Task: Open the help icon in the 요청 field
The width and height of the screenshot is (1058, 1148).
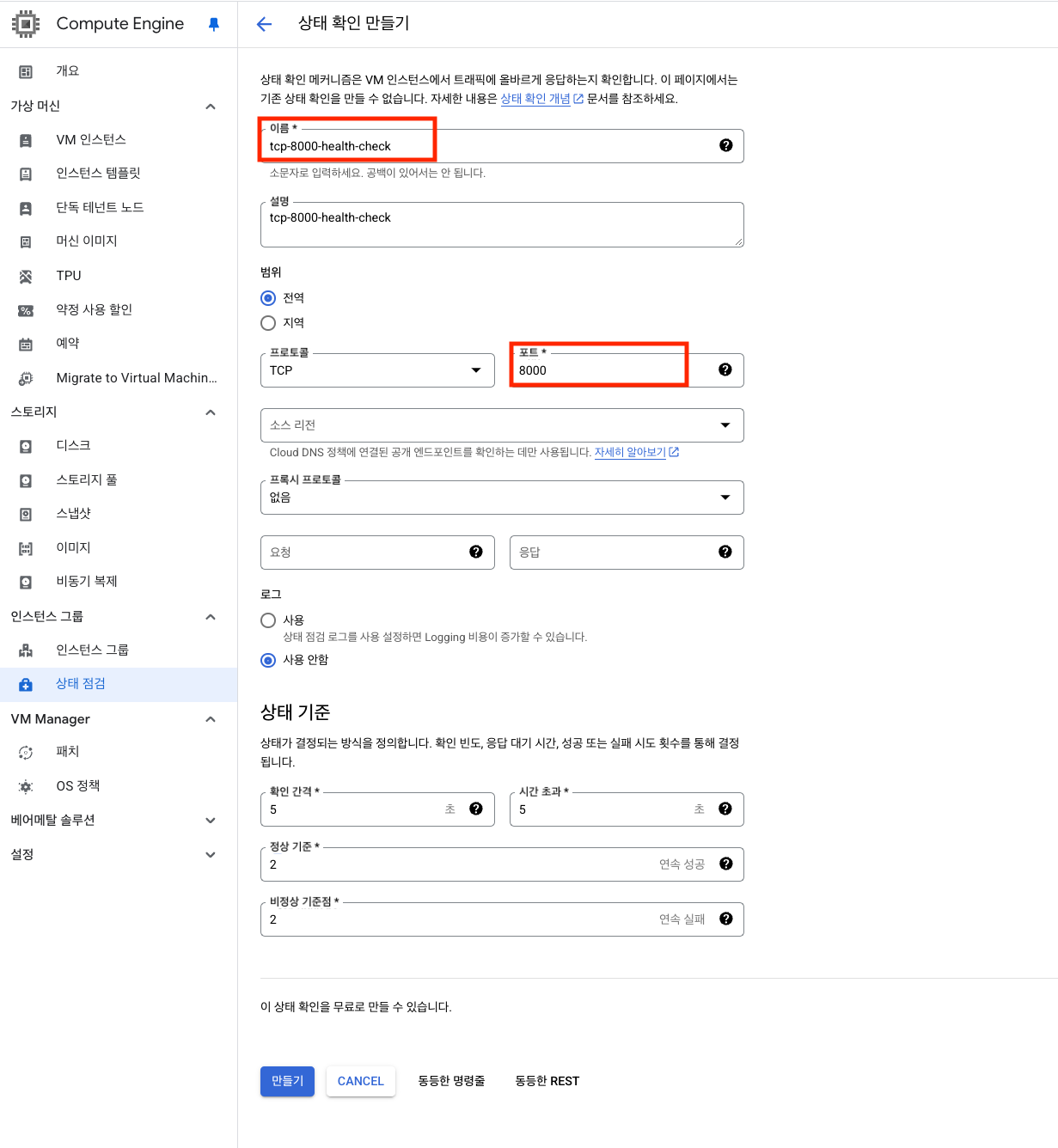Action: [476, 552]
